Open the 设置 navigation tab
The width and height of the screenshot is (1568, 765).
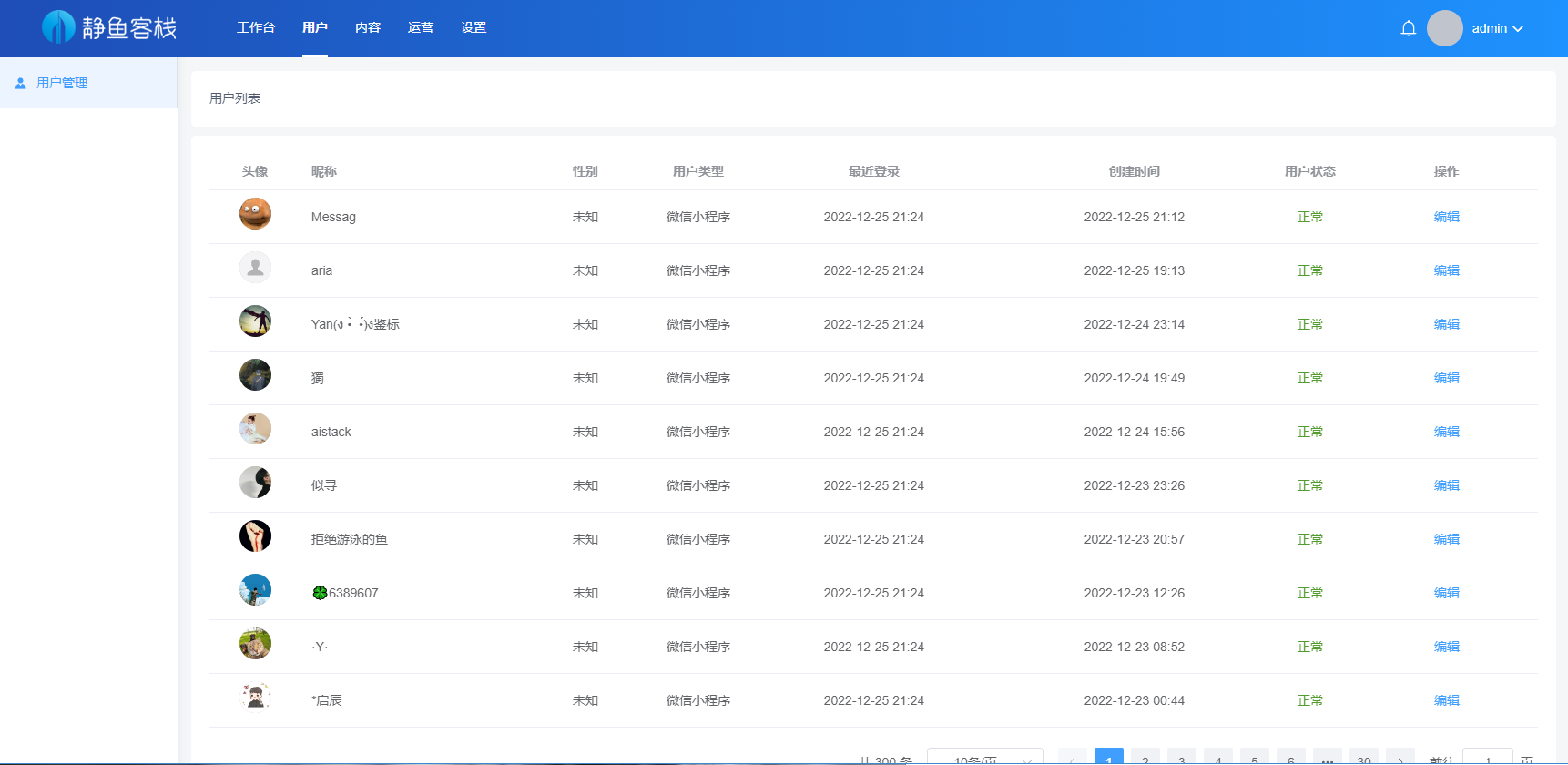(473, 28)
